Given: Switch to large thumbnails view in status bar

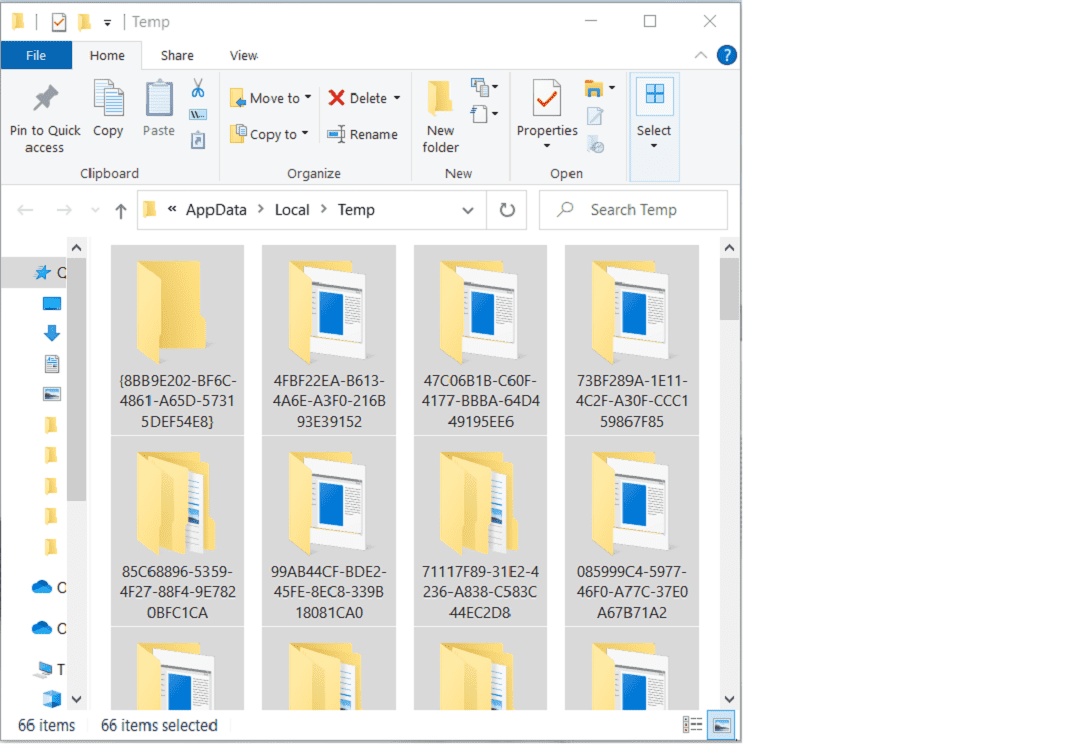Looking at the screenshot, I should [720, 725].
